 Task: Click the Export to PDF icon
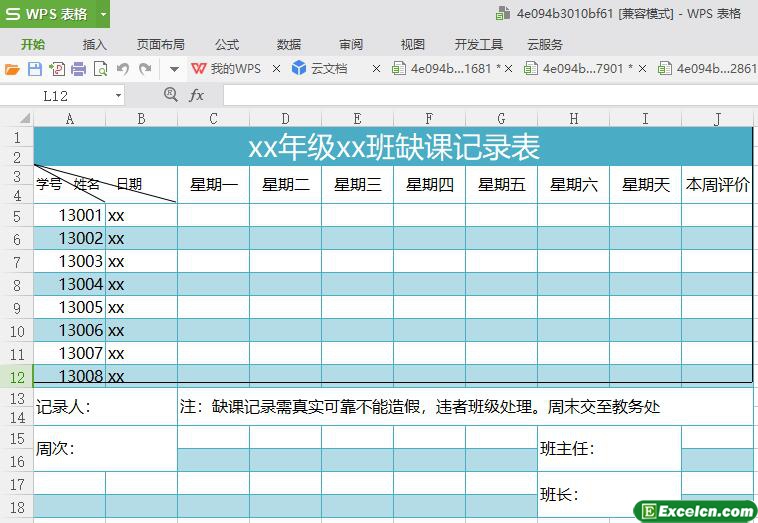pyautogui.click(x=56, y=69)
